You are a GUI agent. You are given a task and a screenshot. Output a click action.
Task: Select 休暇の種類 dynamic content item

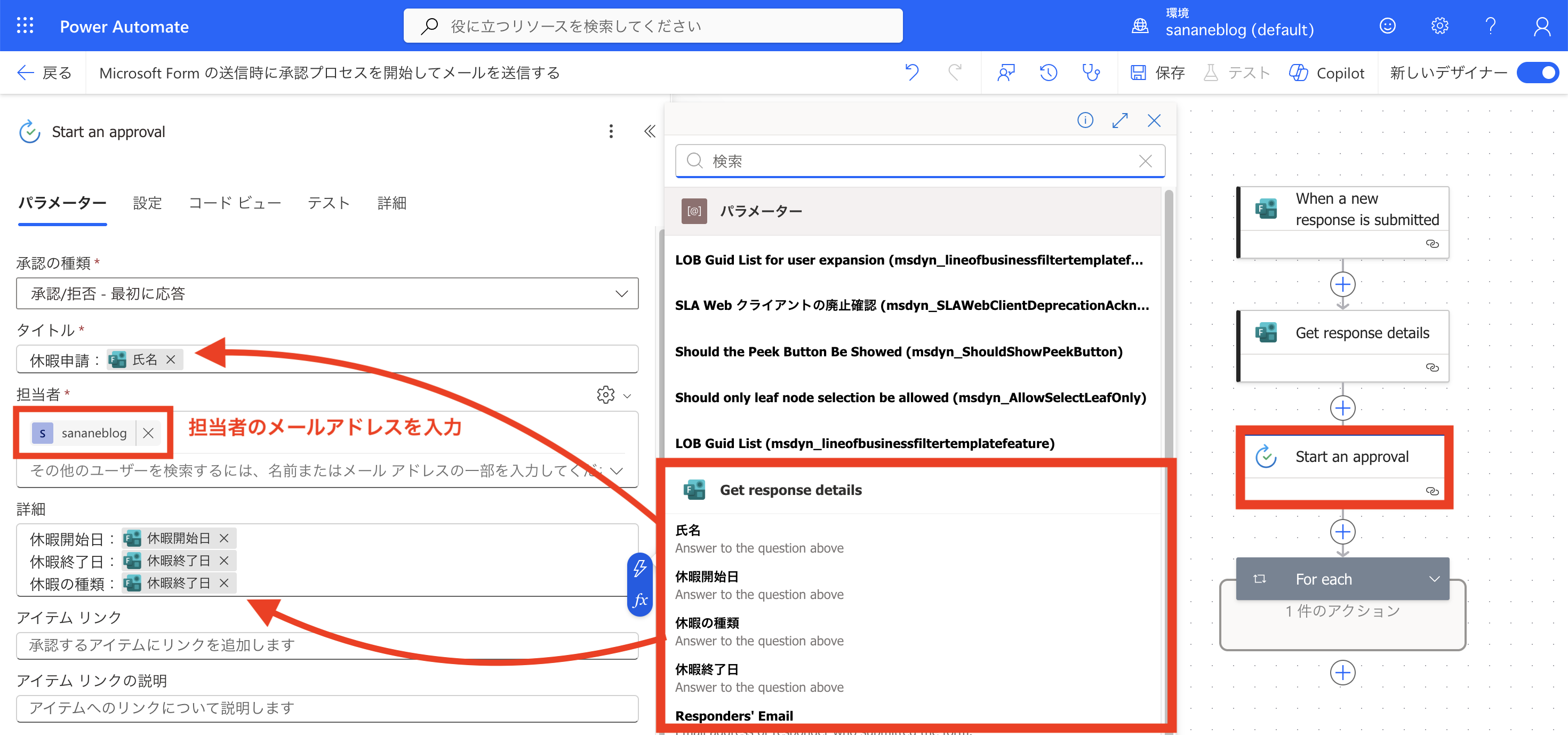(913, 632)
